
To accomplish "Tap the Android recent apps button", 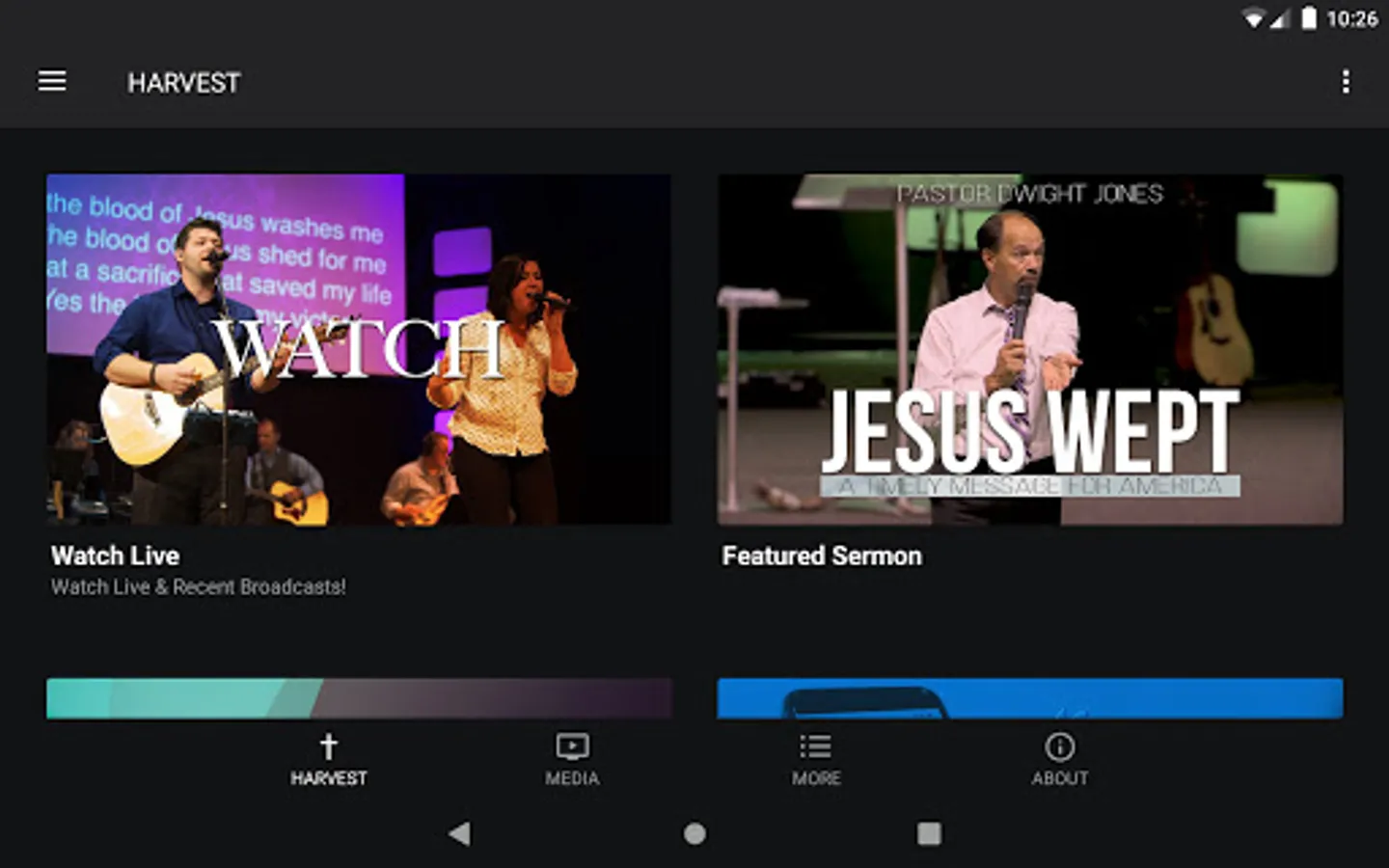I will (x=929, y=833).
